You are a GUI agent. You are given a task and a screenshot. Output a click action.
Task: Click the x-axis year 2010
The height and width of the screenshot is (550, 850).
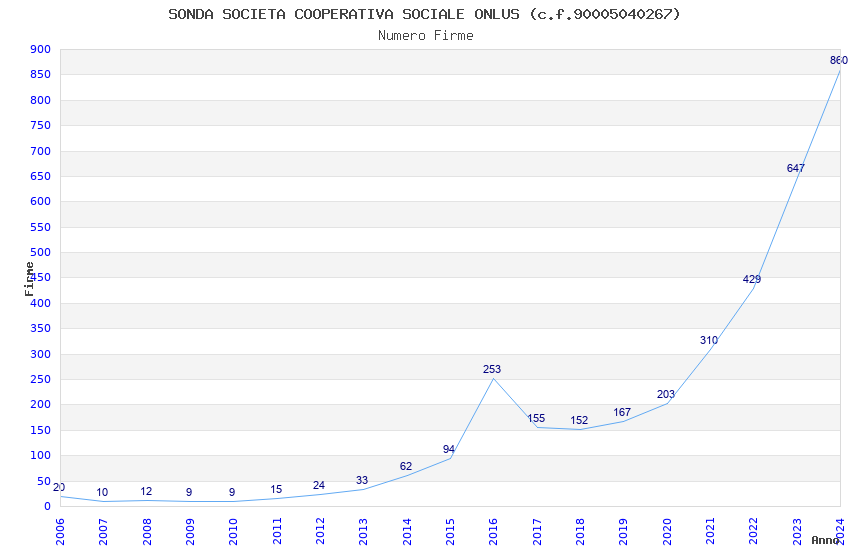(233, 531)
